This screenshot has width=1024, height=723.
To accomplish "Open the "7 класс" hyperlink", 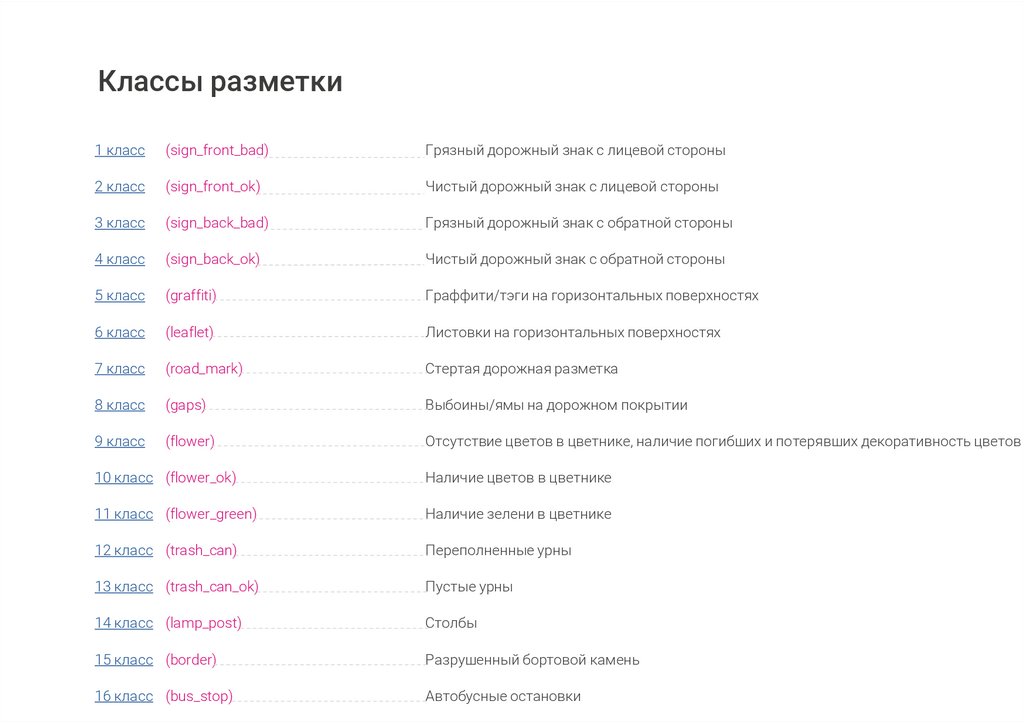I will (120, 369).
